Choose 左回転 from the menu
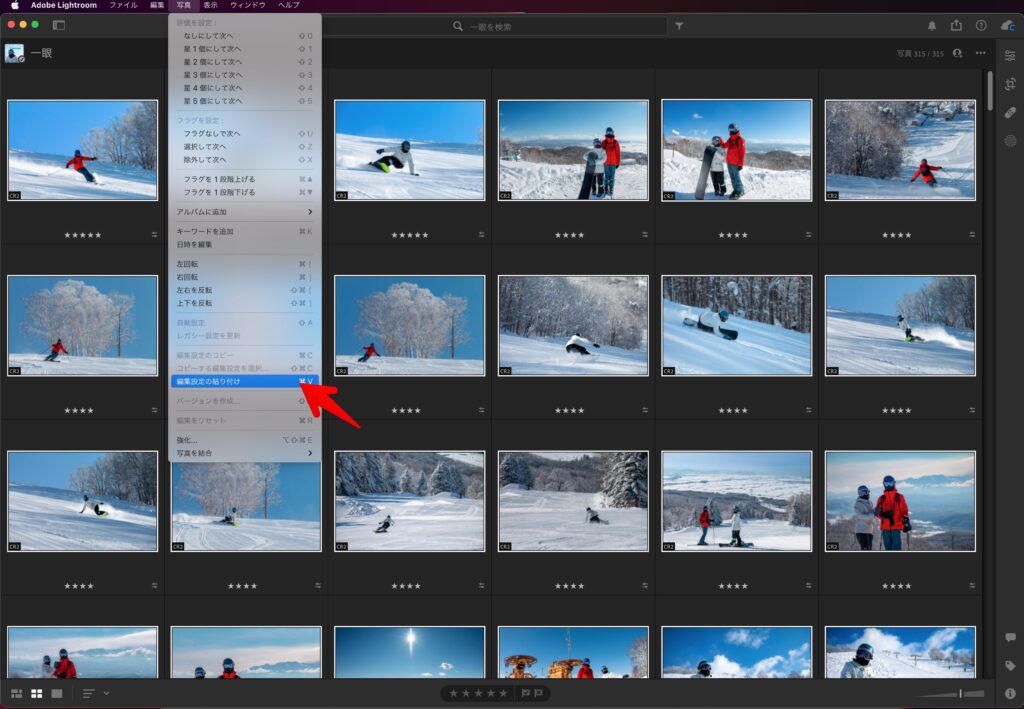The width and height of the screenshot is (1024, 709). 244,264
